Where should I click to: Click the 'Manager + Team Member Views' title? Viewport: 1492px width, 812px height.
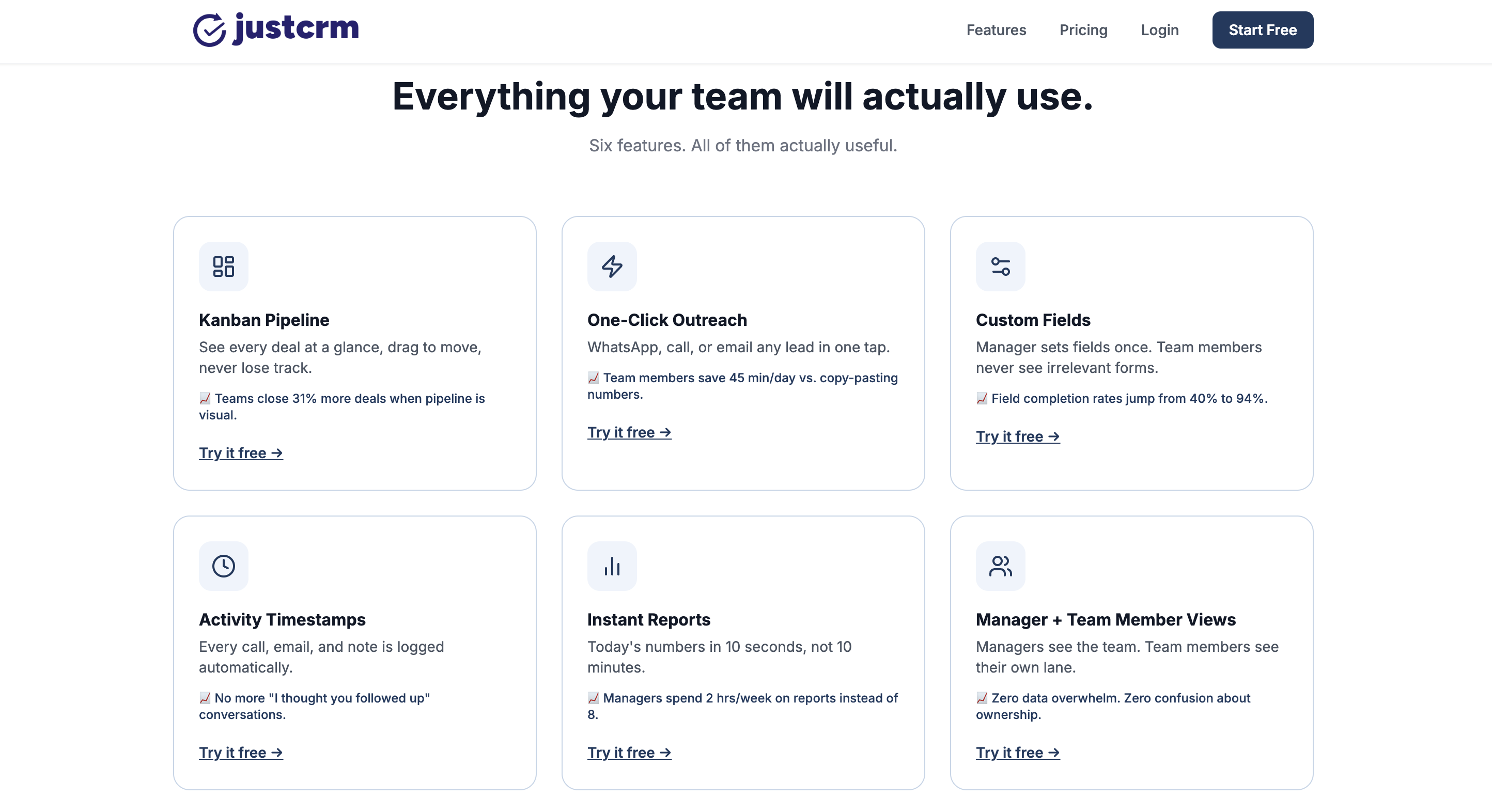(1106, 619)
